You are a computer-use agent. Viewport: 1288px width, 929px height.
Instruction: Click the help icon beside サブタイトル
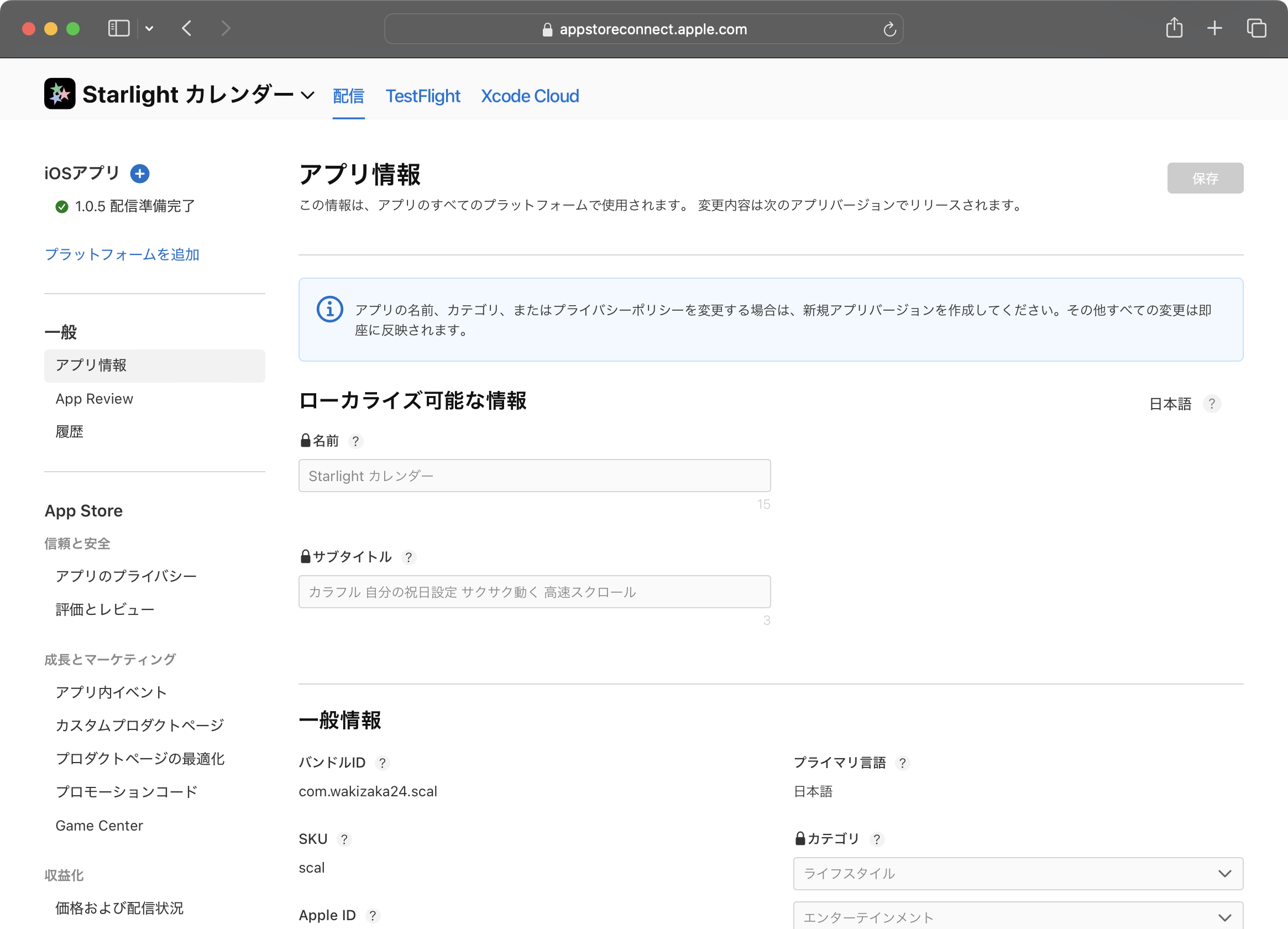pos(409,557)
